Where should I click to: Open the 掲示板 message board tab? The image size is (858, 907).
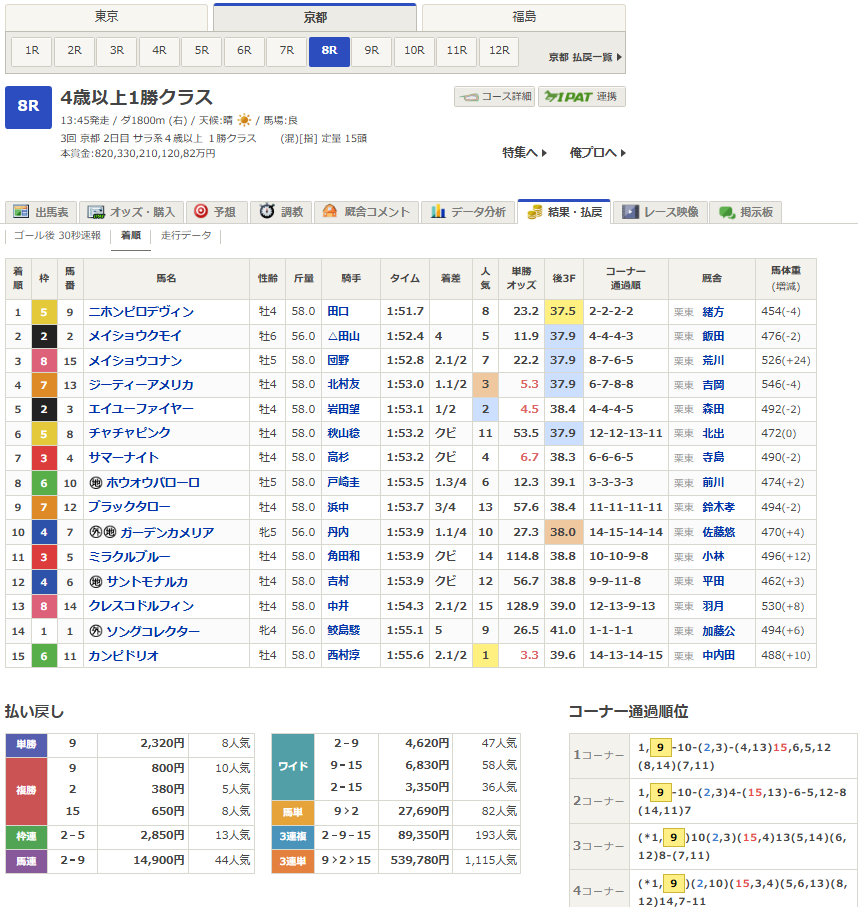pos(745,212)
